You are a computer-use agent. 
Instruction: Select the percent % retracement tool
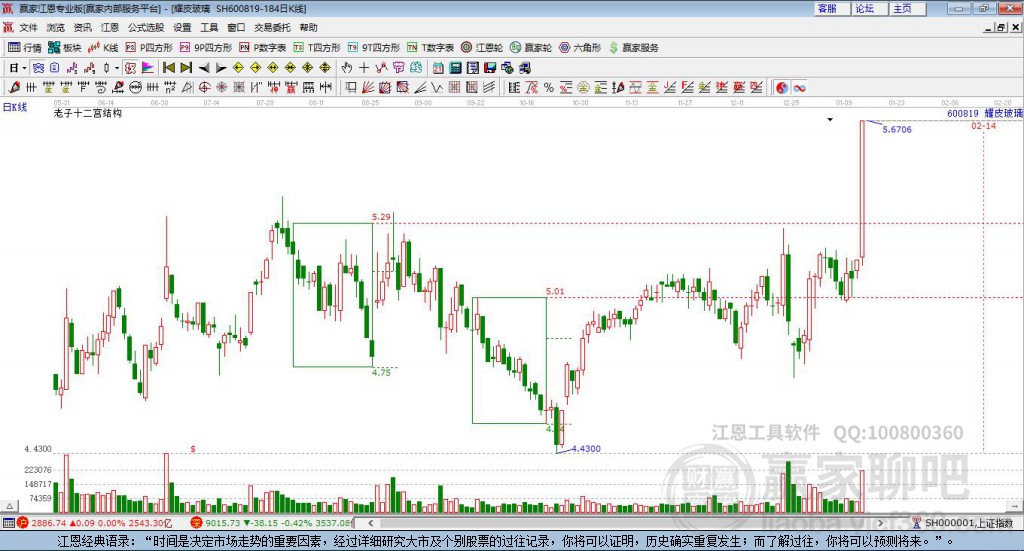(549, 87)
